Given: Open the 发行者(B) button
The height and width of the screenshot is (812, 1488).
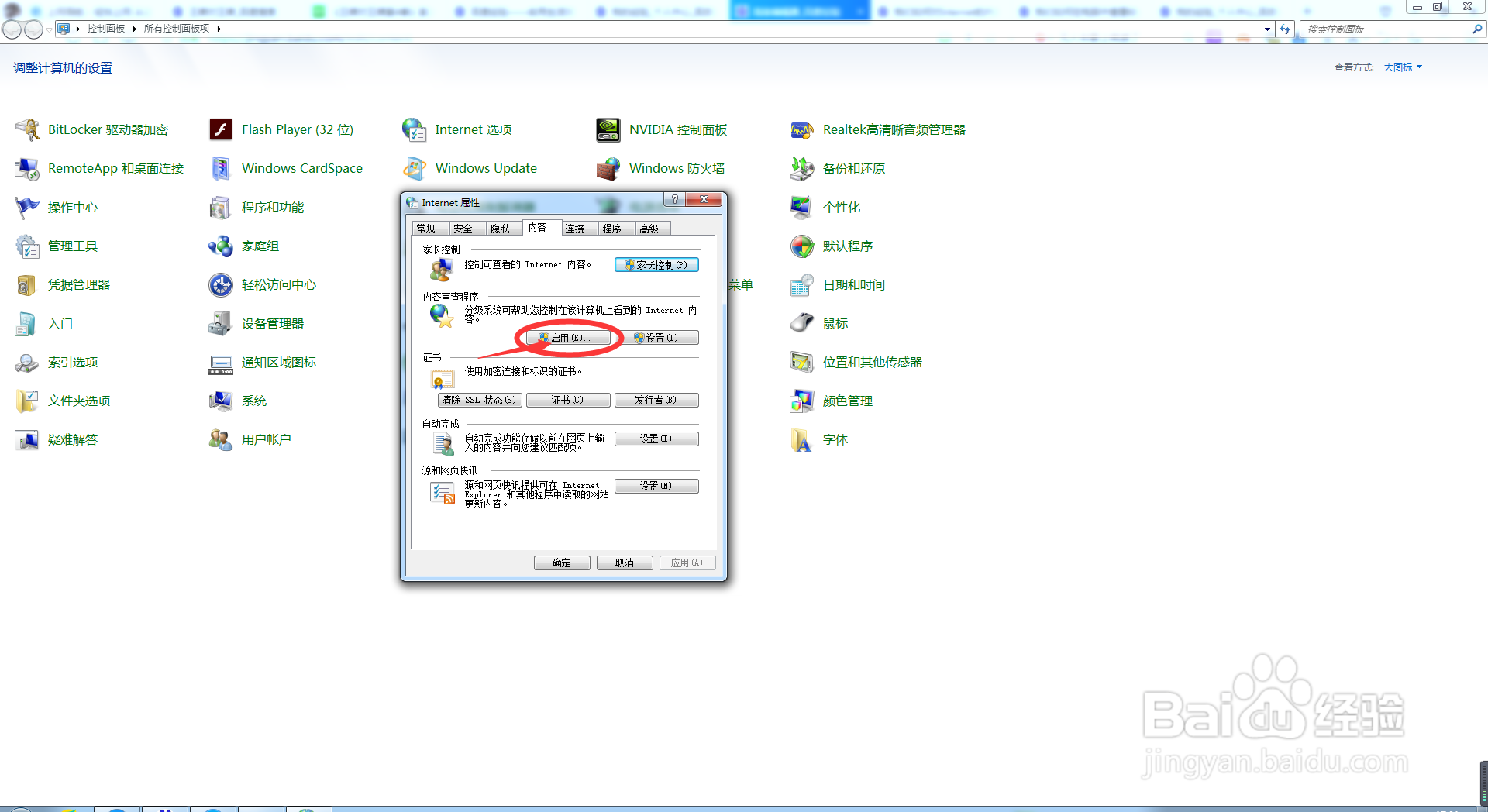Looking at the screenshot, I should (656, 400).
